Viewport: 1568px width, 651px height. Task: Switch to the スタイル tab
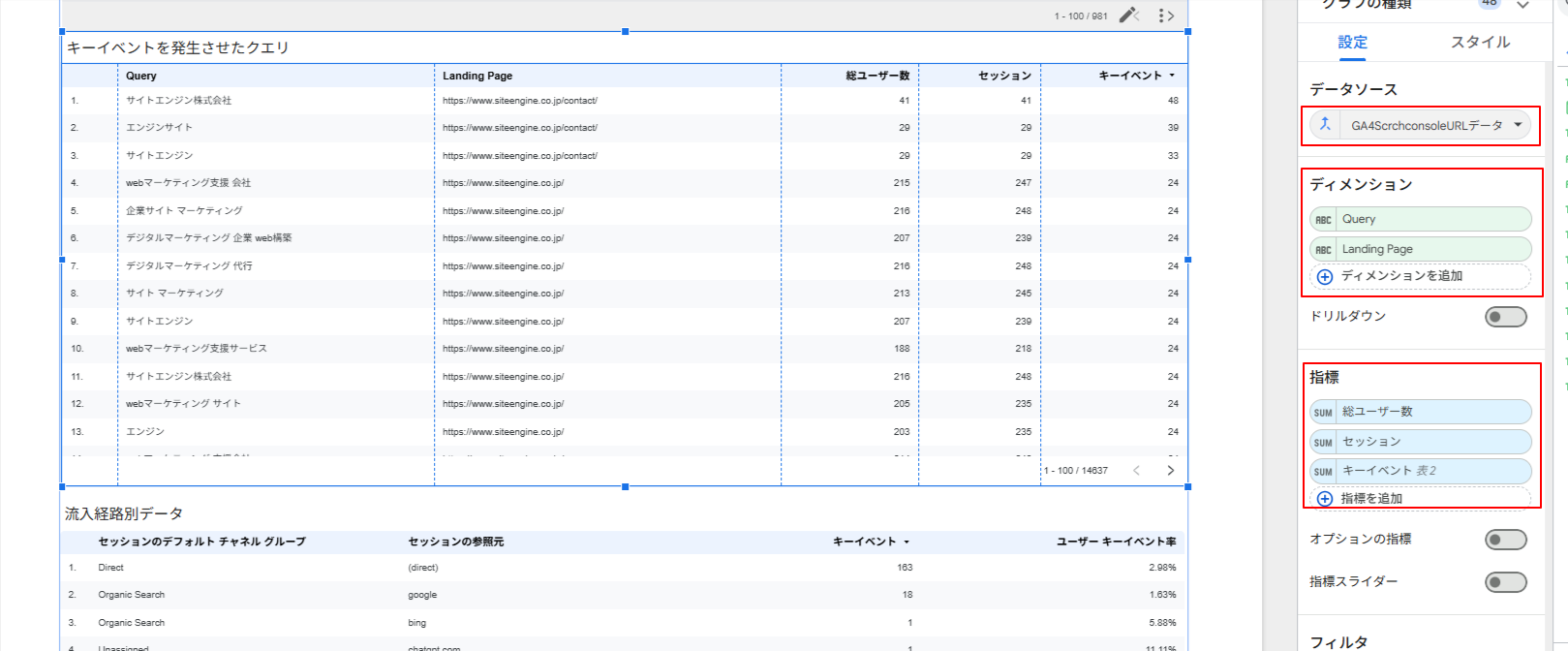coord(1480,42)
